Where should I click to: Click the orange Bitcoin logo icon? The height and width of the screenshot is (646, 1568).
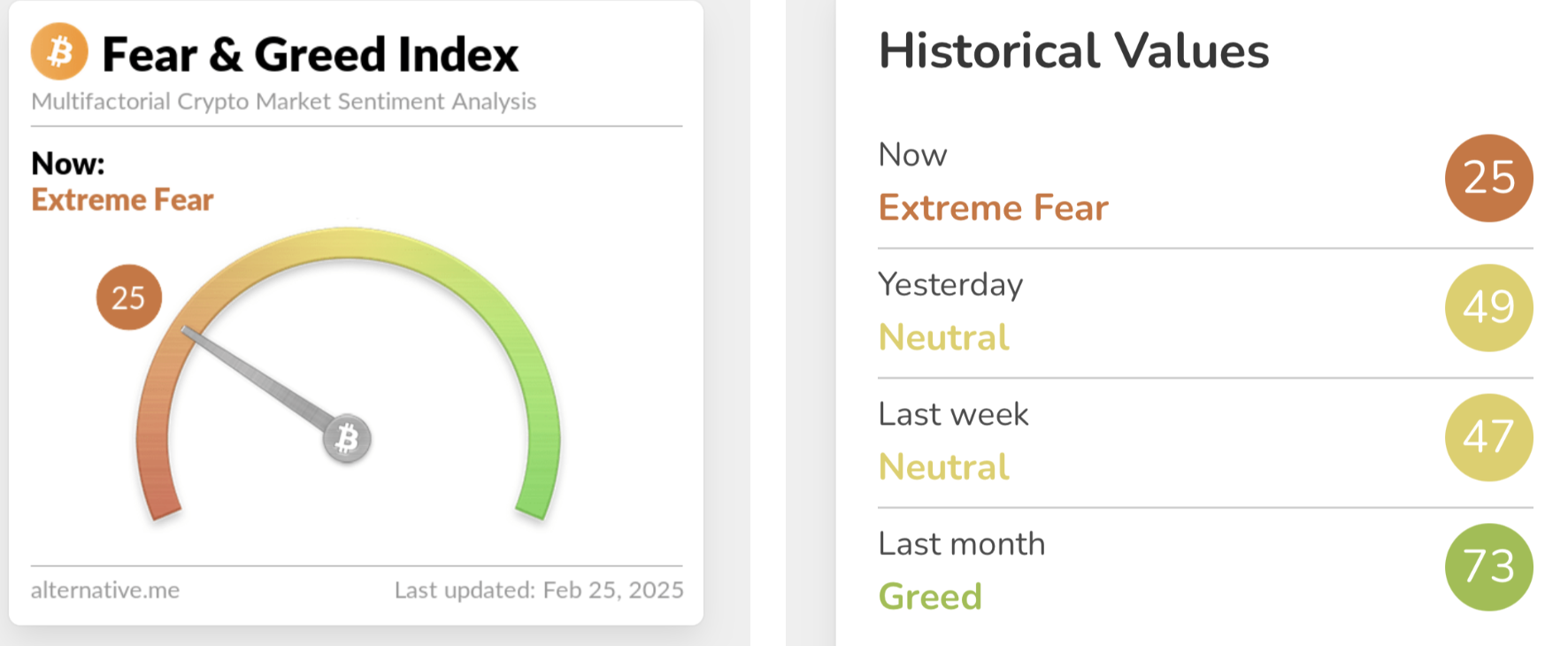click(59, 51)
